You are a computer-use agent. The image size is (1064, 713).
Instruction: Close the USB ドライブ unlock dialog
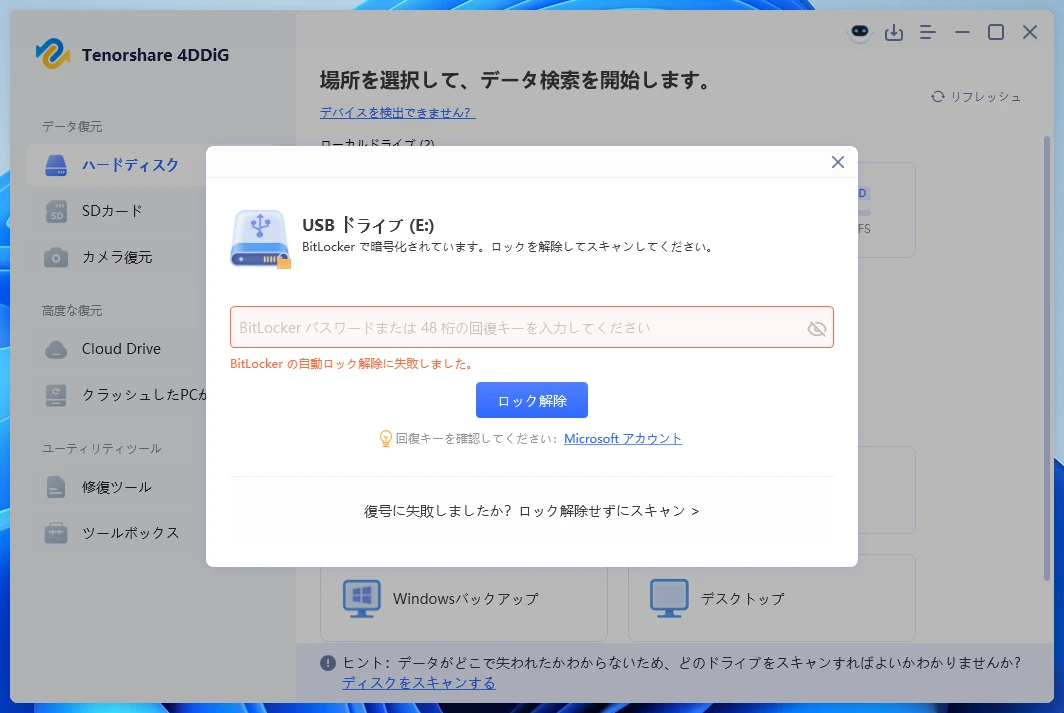838,161
